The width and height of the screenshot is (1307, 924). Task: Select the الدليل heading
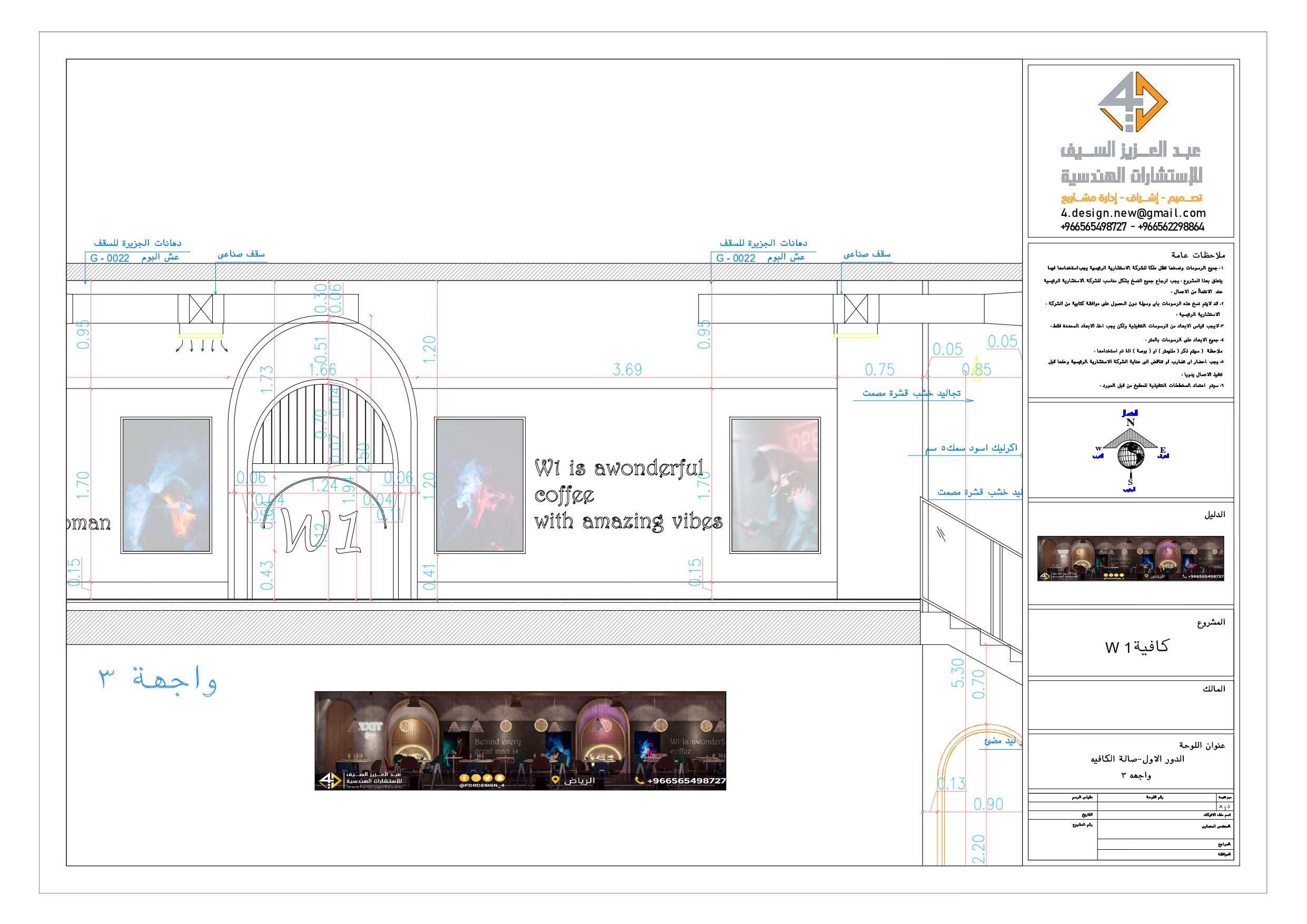[1214, 514]
